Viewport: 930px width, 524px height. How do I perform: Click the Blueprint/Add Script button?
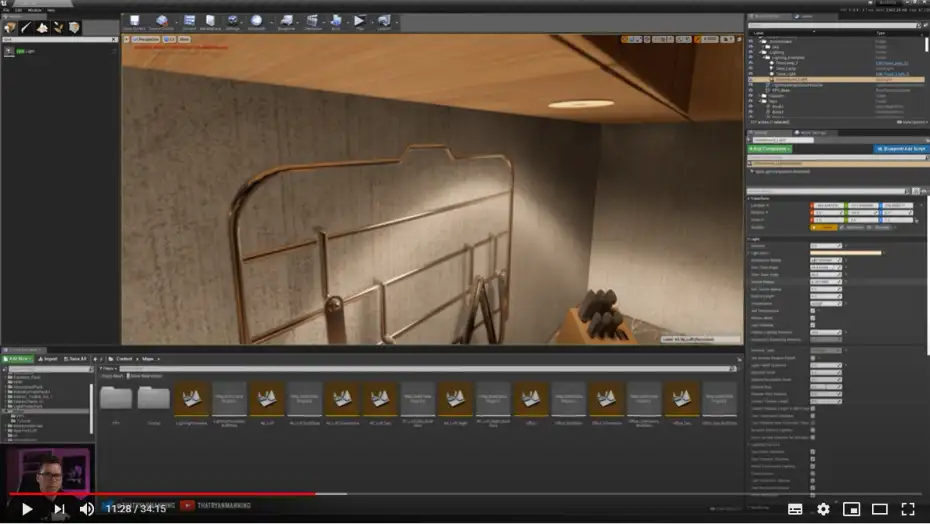(x=900, y=149)
